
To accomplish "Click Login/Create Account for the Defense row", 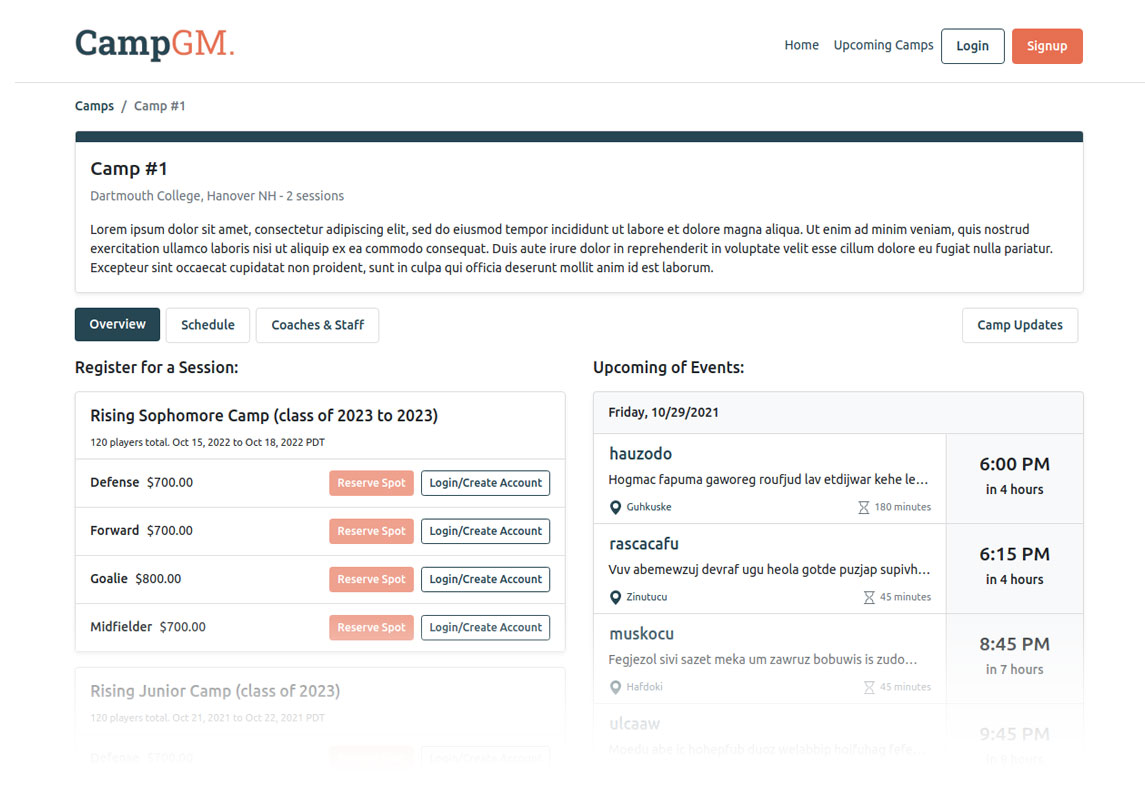I will coord(485,483).
